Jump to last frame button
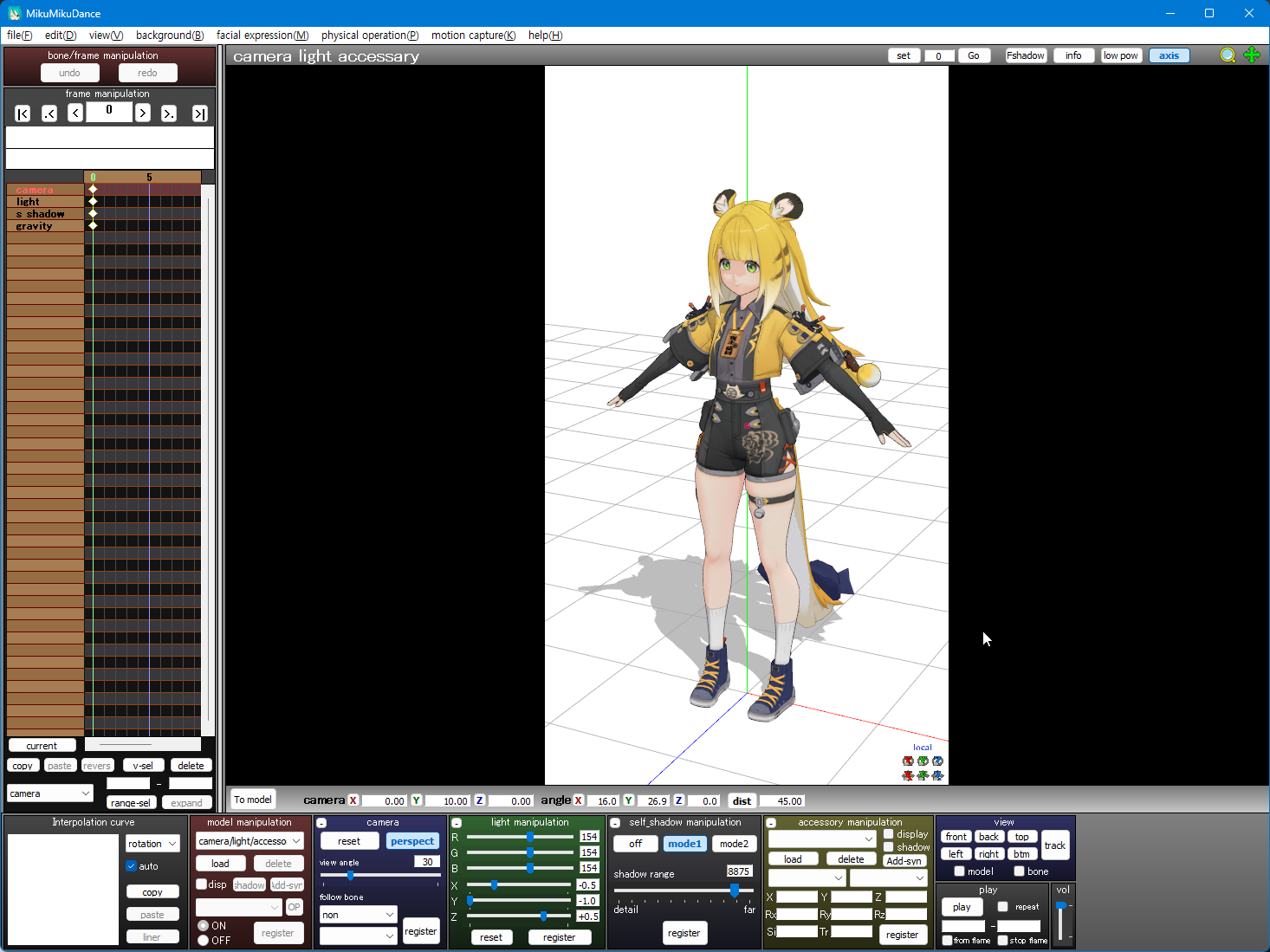 tap(200, 113)
